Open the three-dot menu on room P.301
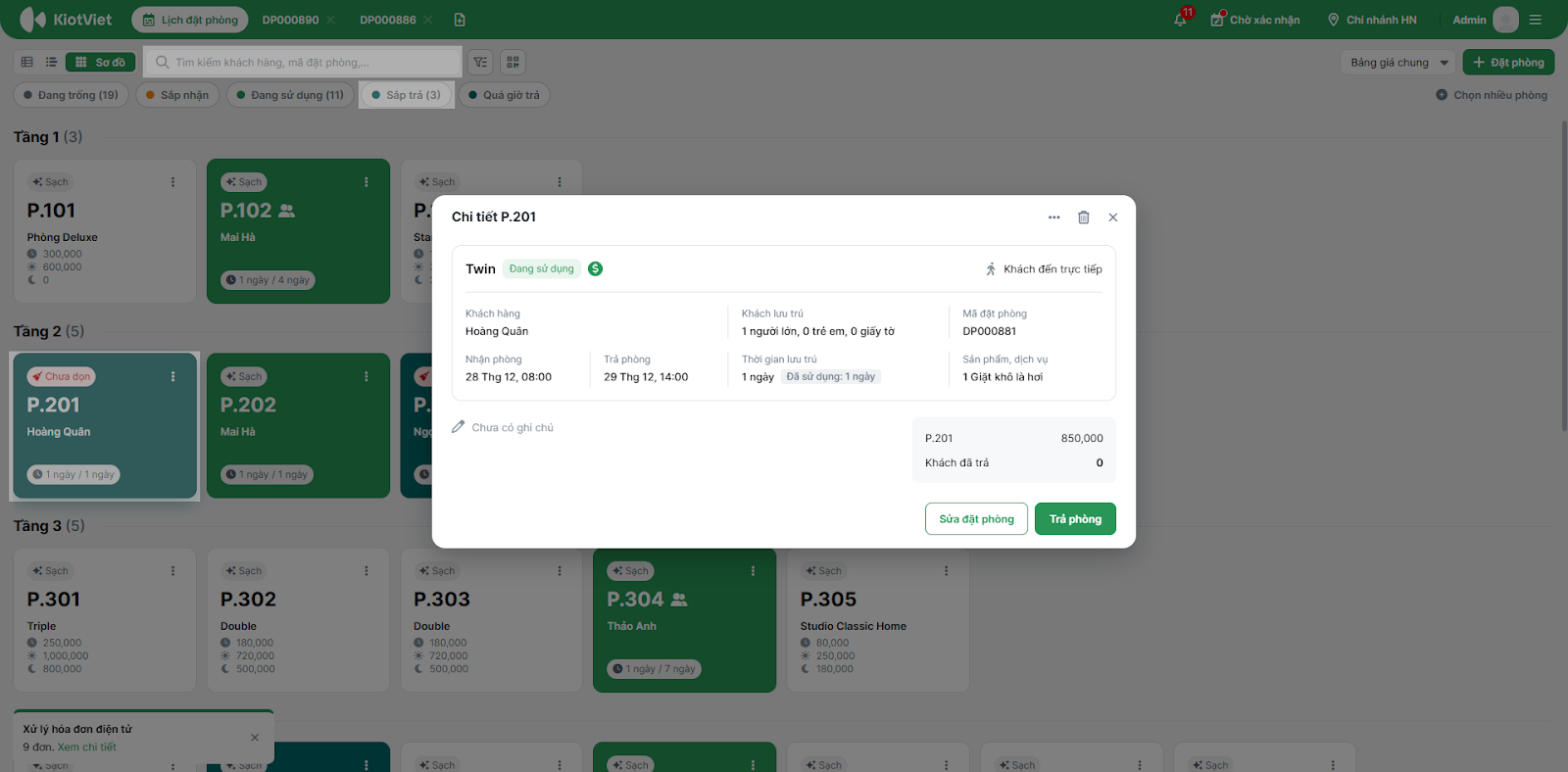This screenshot has height=772, width=1568. tap(172, 570)
